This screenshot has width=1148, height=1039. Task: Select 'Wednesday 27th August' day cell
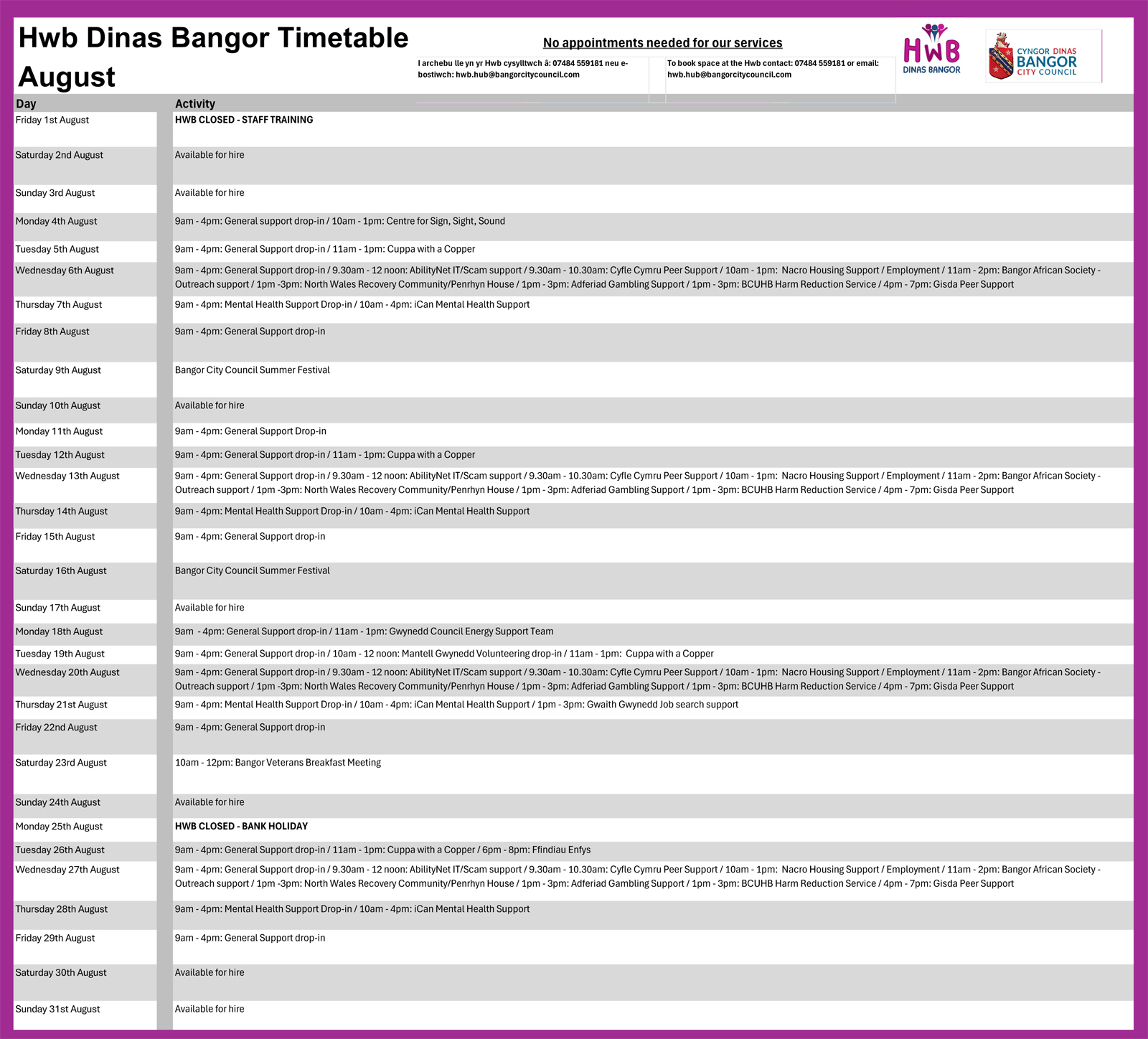(x=85, y=881)
